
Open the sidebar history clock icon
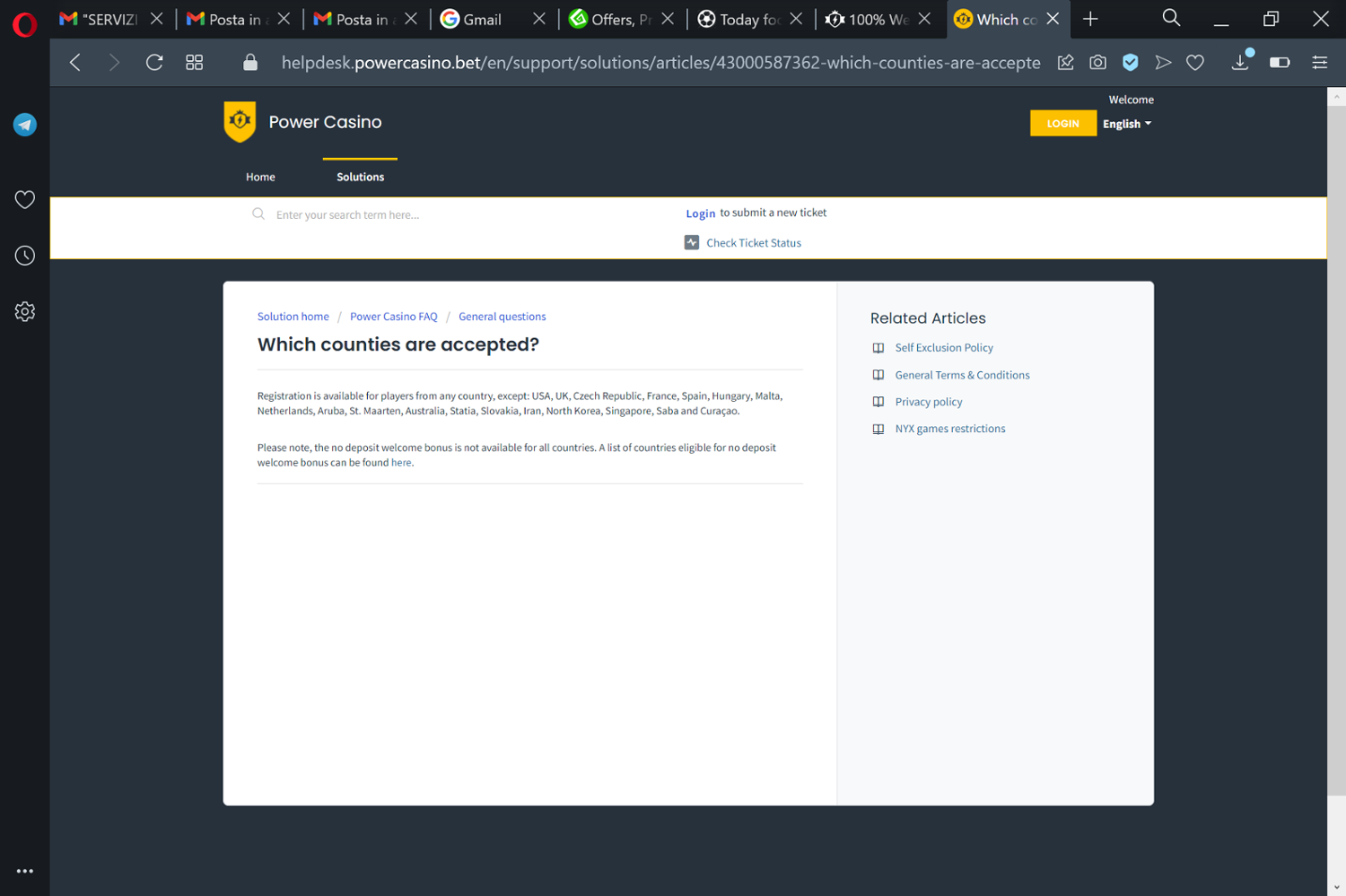[25, 256]
